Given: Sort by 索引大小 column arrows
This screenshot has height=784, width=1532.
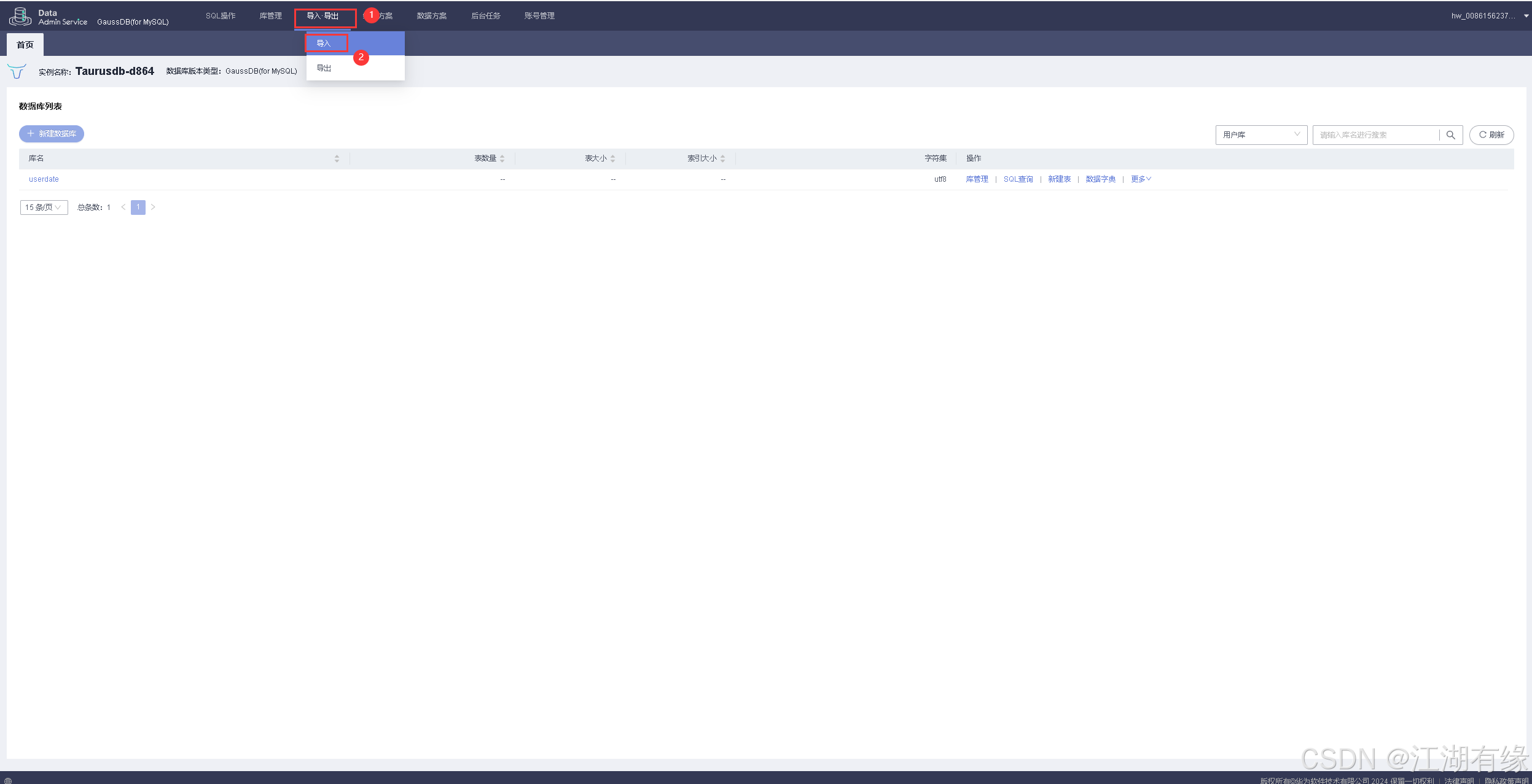Looking at the screenshot, I should 722,158.
